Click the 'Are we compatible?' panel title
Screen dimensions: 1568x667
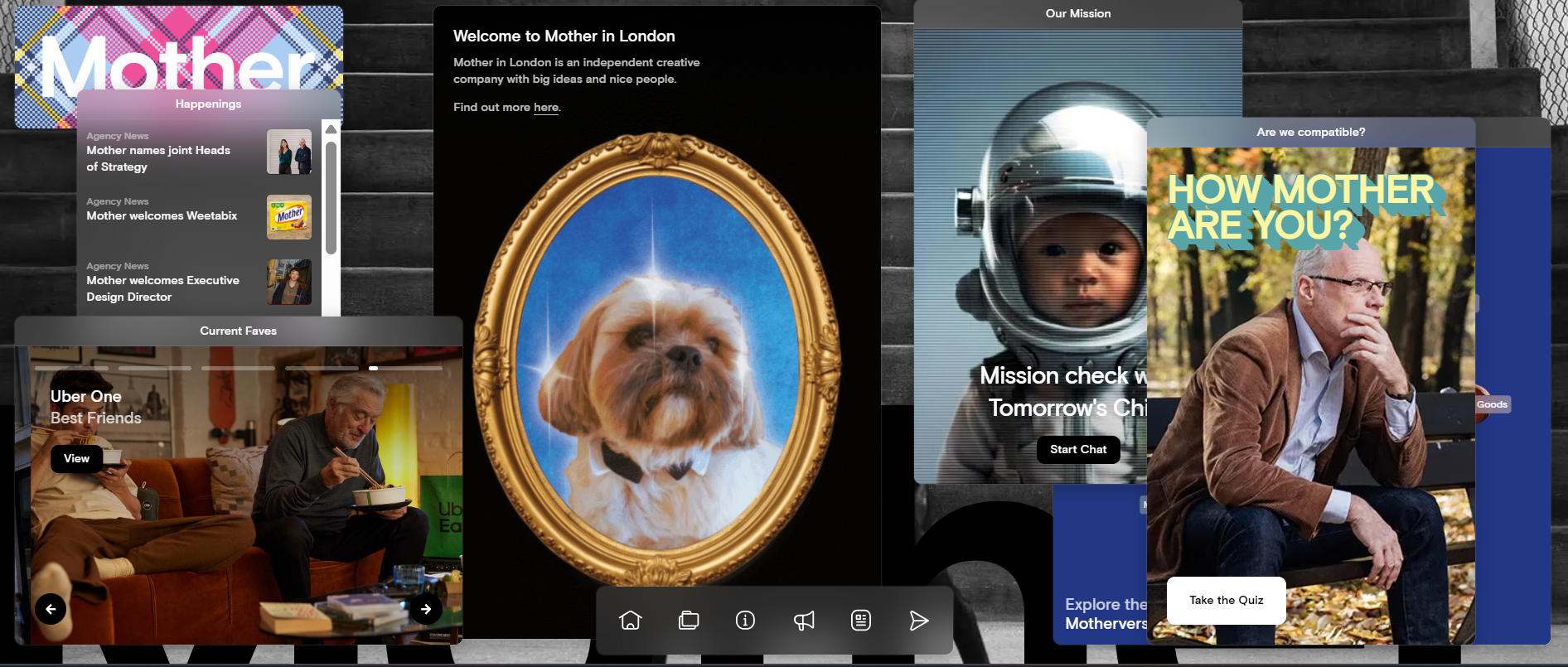(x=1311, y=133)
